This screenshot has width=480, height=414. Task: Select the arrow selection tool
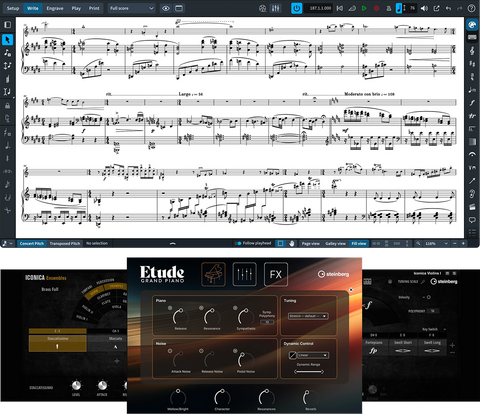pyautogui.click(x=7, y=40)
